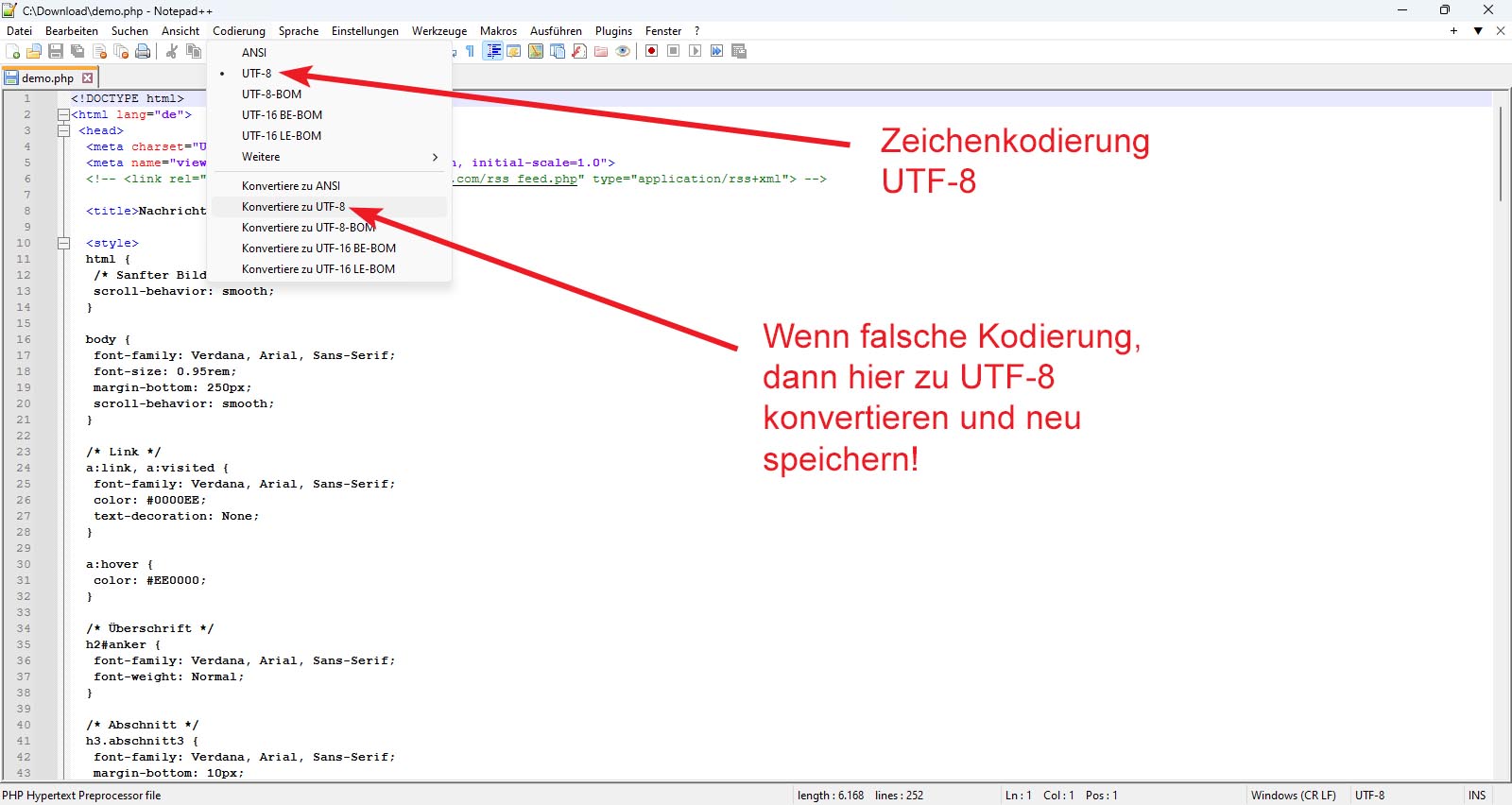Collapse the html tag fold marker

click(x=63, y=115)
